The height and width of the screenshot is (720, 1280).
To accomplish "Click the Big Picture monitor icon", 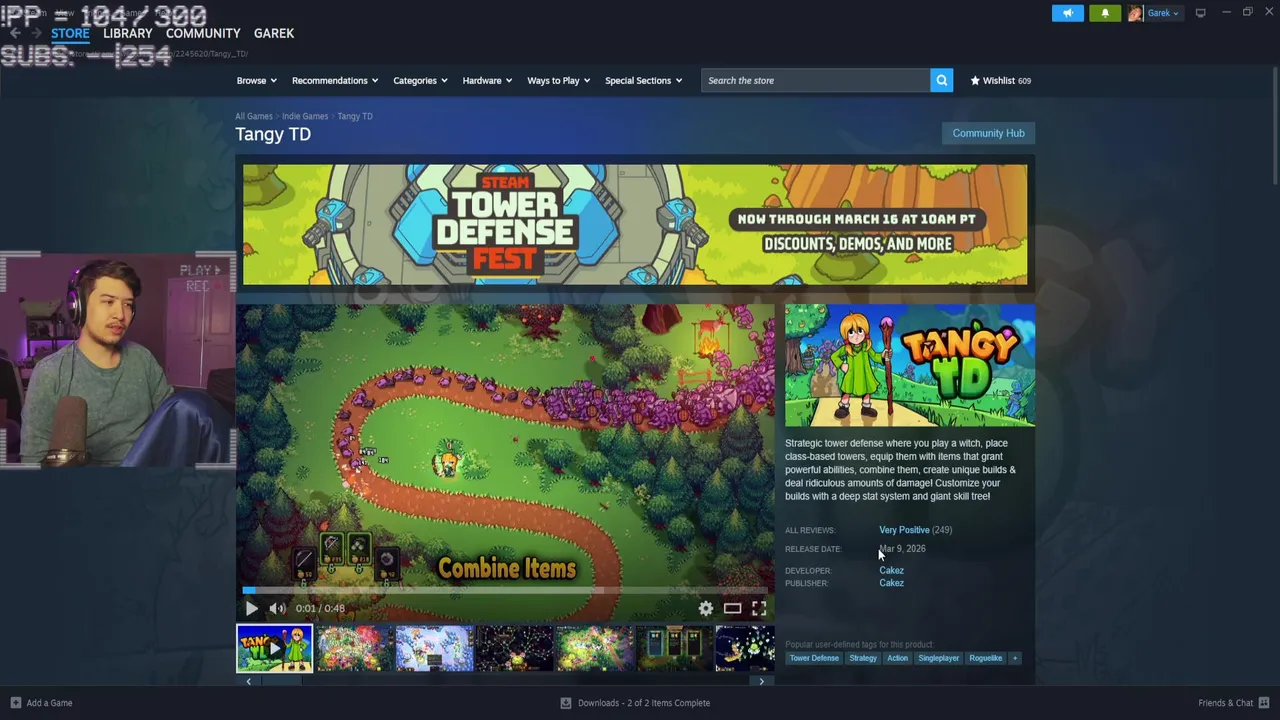I will [x=1200, y=13].
